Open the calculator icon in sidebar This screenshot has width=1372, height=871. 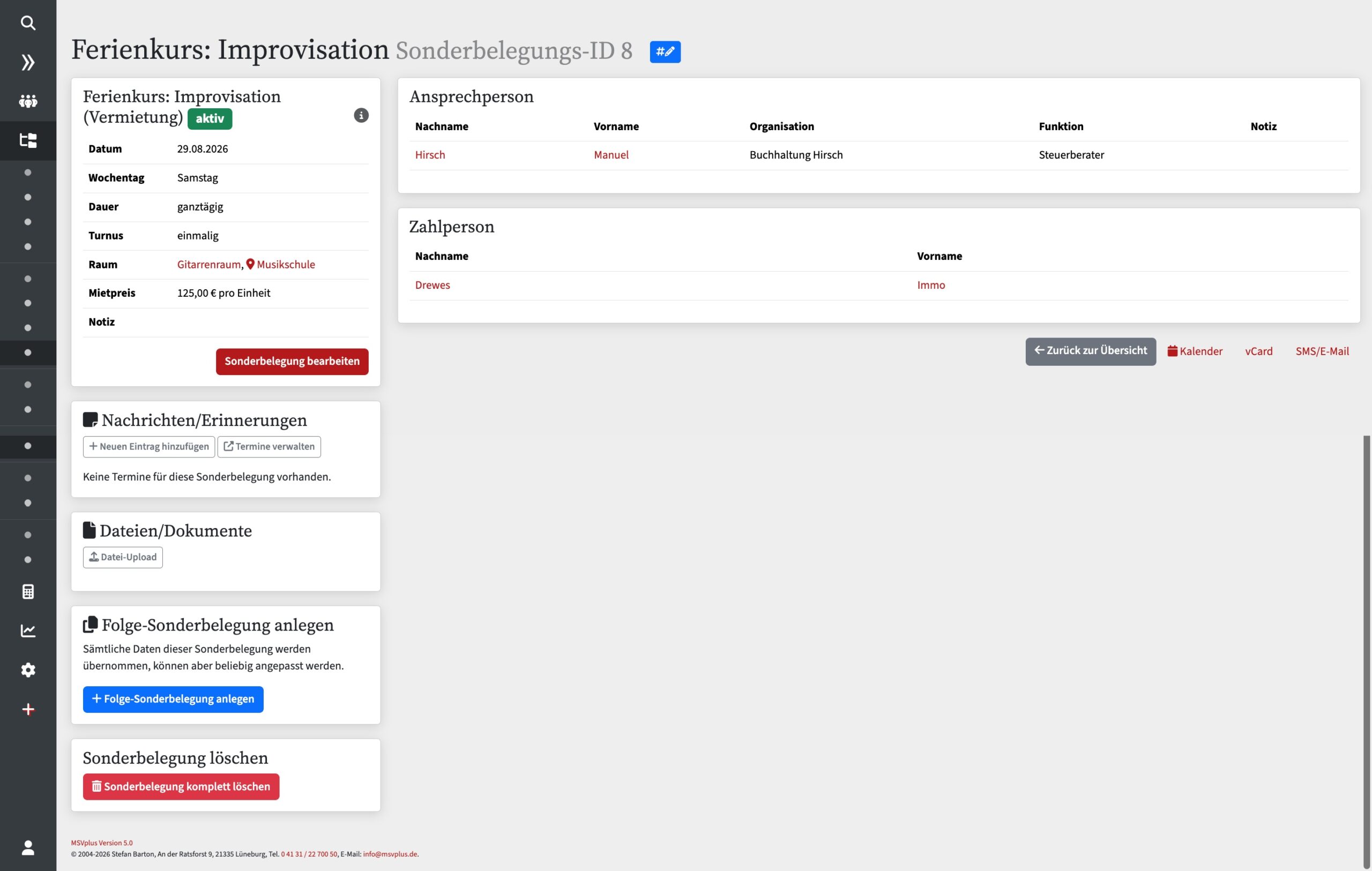click(x=28, y=592)
